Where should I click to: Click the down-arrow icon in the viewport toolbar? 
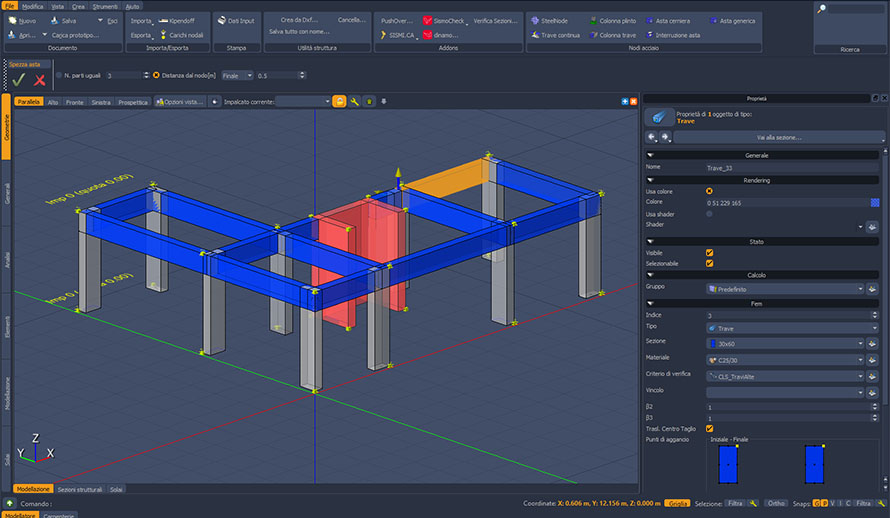click(x=384, y=102)
